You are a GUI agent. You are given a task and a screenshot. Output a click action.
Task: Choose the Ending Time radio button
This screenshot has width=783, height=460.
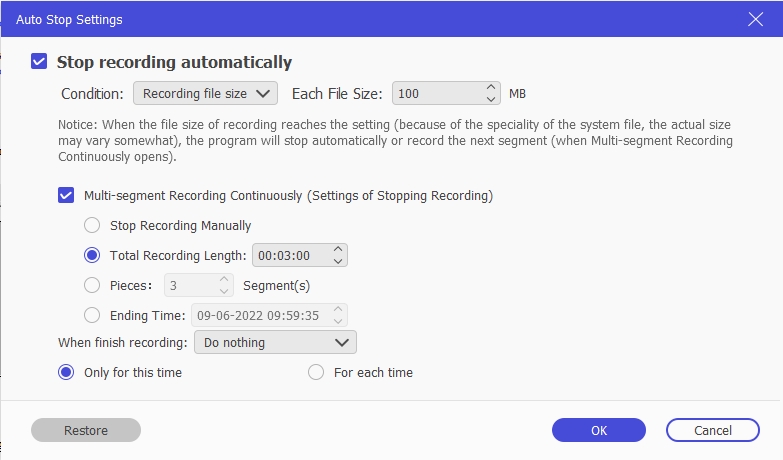click(x=92, y=315)
